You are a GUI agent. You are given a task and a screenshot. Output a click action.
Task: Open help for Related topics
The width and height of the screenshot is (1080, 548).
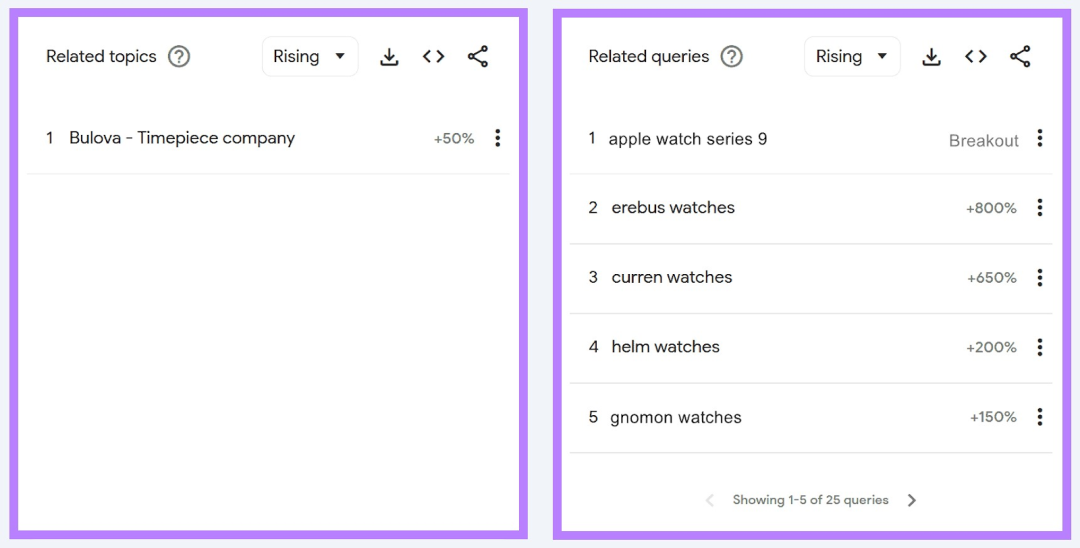[x=179, y=56]
